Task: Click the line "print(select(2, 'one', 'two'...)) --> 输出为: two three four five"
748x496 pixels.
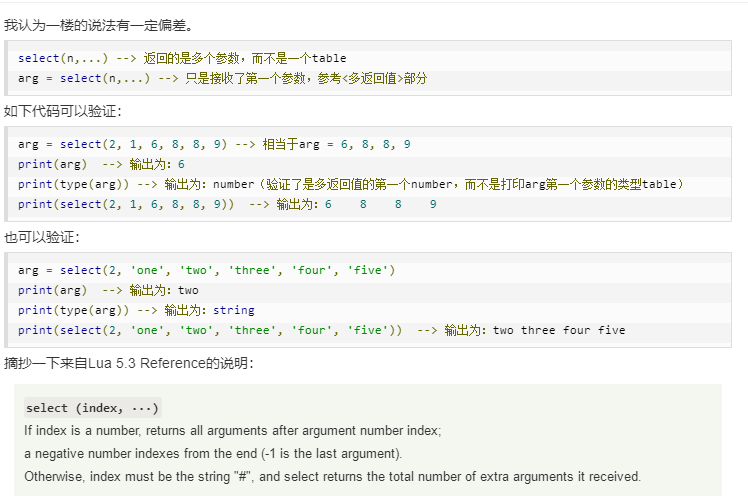Action: [x=322, y=330]
